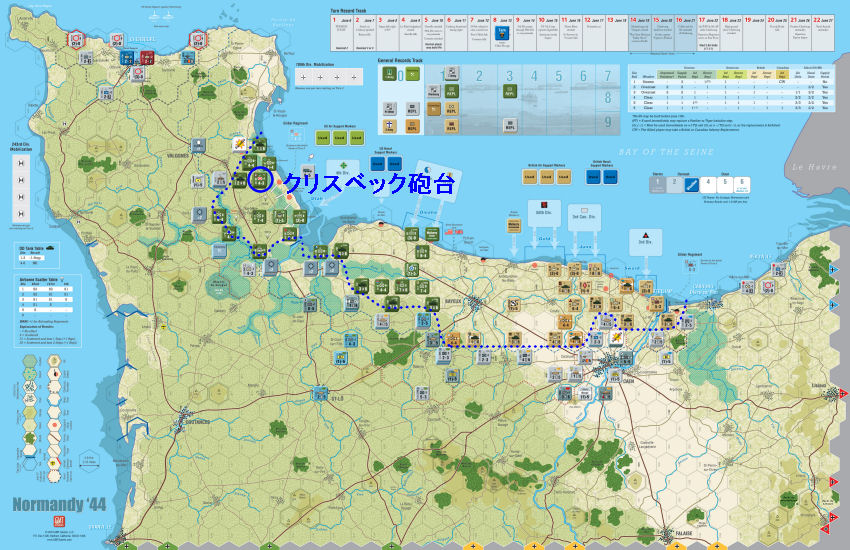850x550 pixels.
Task: Click the General Records Track heading
Action: pyautogui.click(x=401, y=60)
